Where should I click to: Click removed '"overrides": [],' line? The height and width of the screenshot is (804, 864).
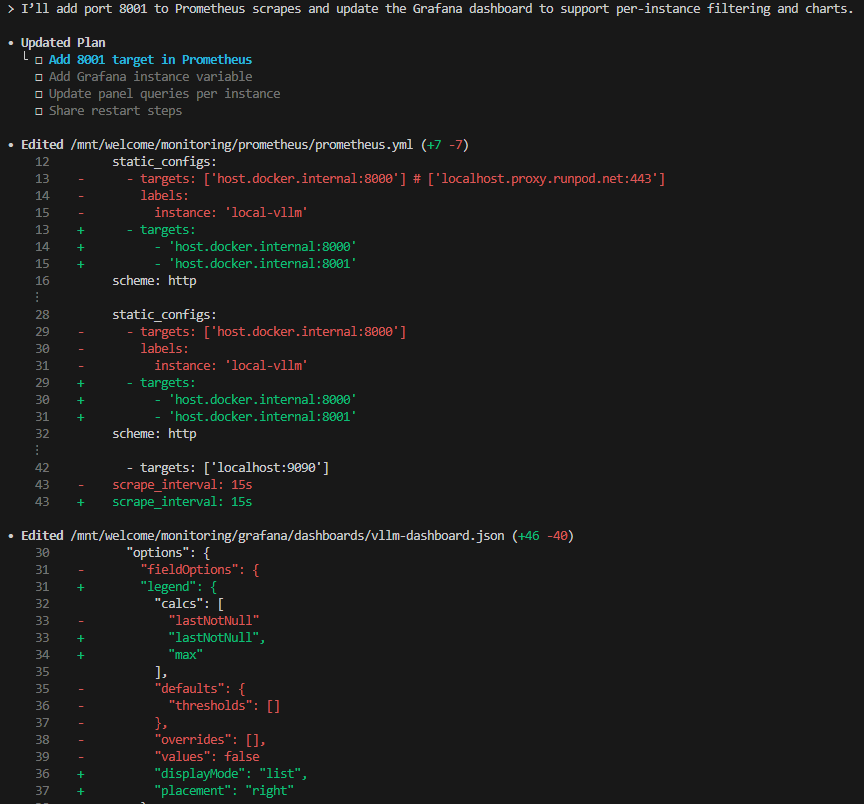tap(210, 740)
